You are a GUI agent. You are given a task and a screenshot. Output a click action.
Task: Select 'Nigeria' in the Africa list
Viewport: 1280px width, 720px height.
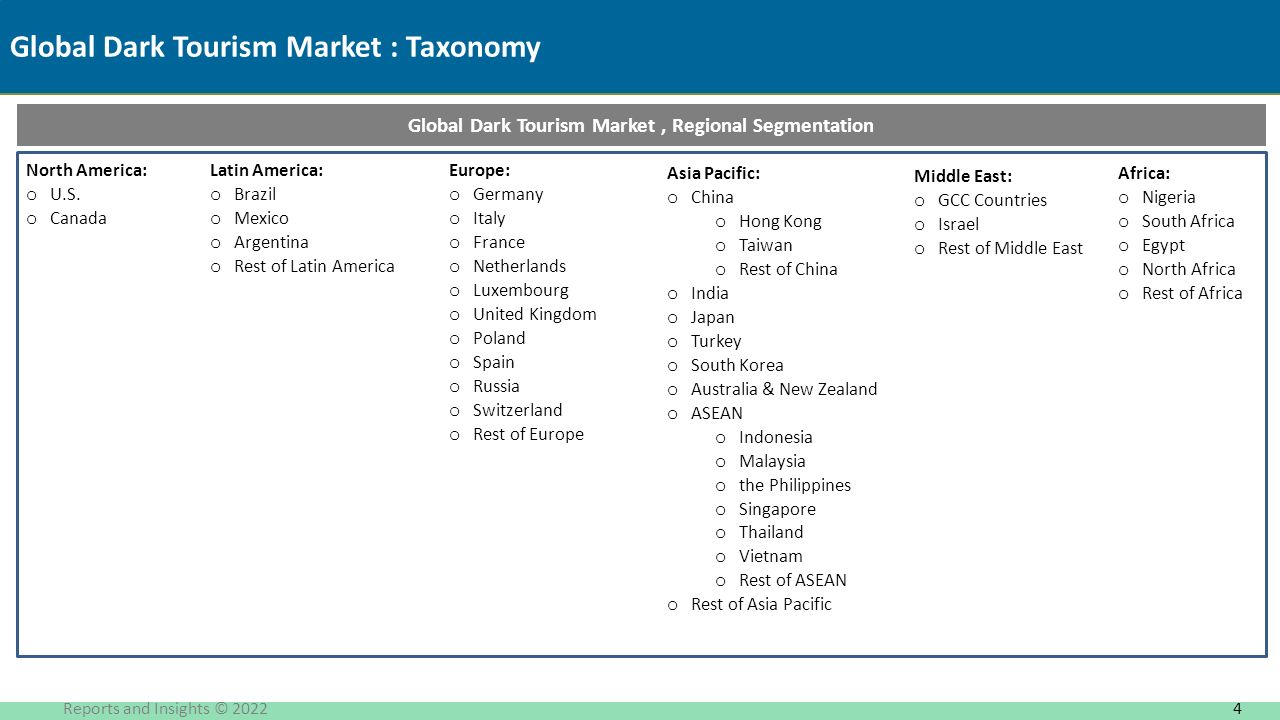[1169, 197]
